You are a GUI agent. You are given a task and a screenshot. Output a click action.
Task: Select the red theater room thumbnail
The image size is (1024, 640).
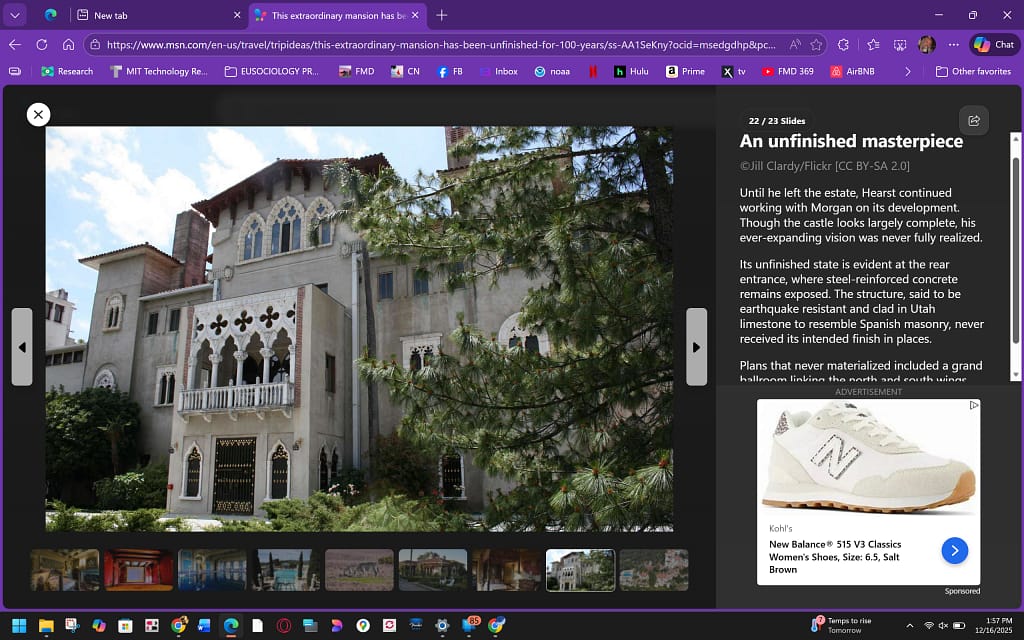(139, 570)
